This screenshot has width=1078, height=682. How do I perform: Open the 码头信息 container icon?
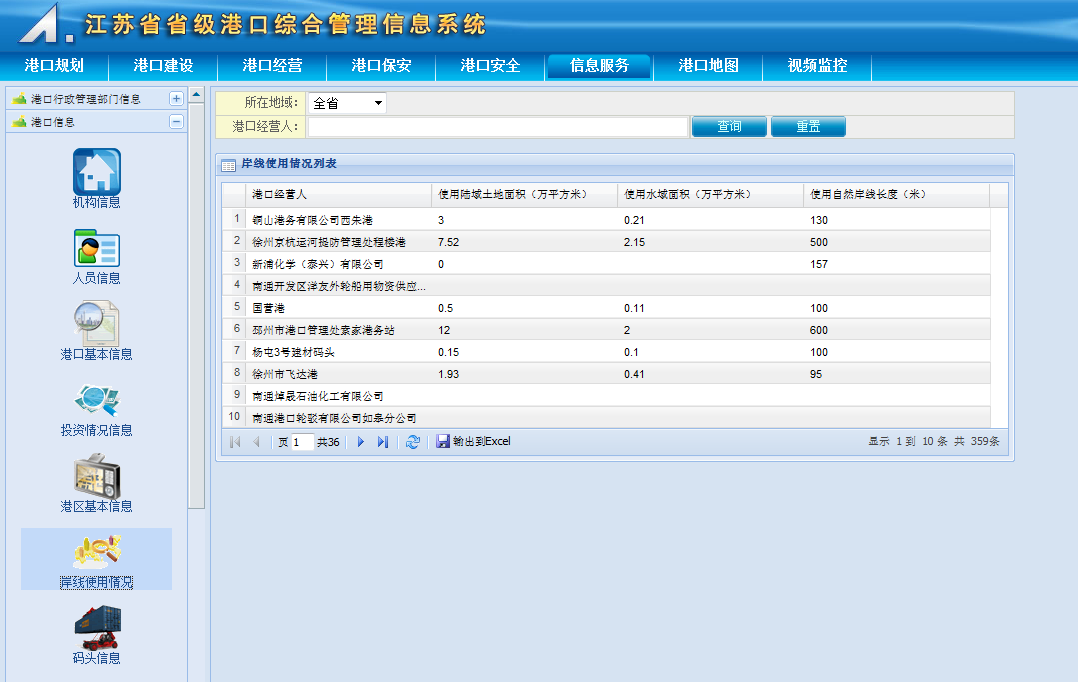(x=97, y=627)
